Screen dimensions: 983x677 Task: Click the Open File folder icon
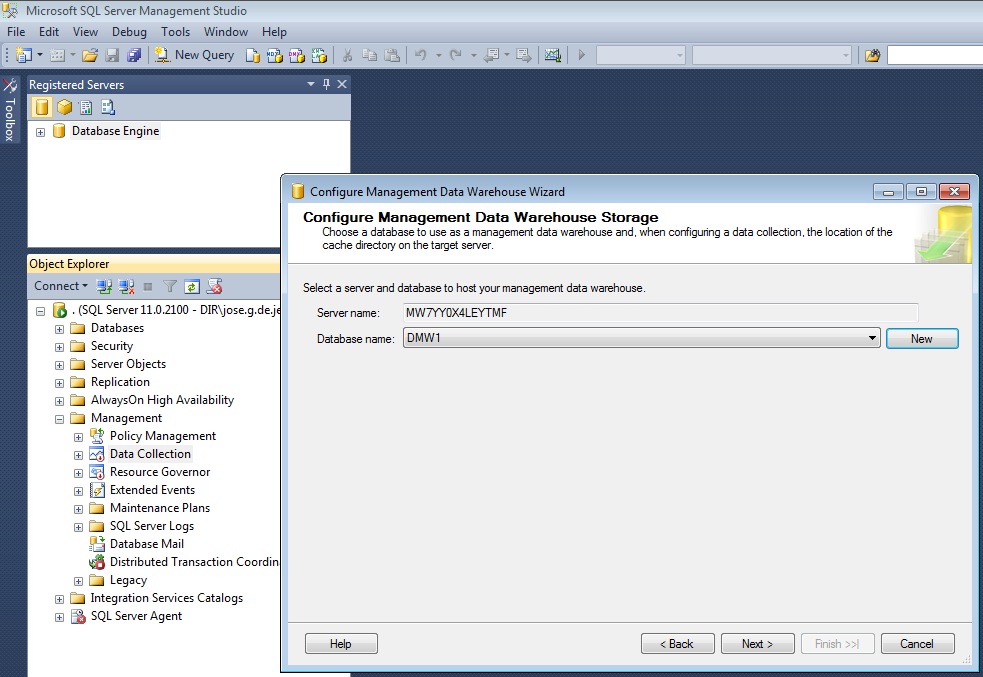coord(90,55)
